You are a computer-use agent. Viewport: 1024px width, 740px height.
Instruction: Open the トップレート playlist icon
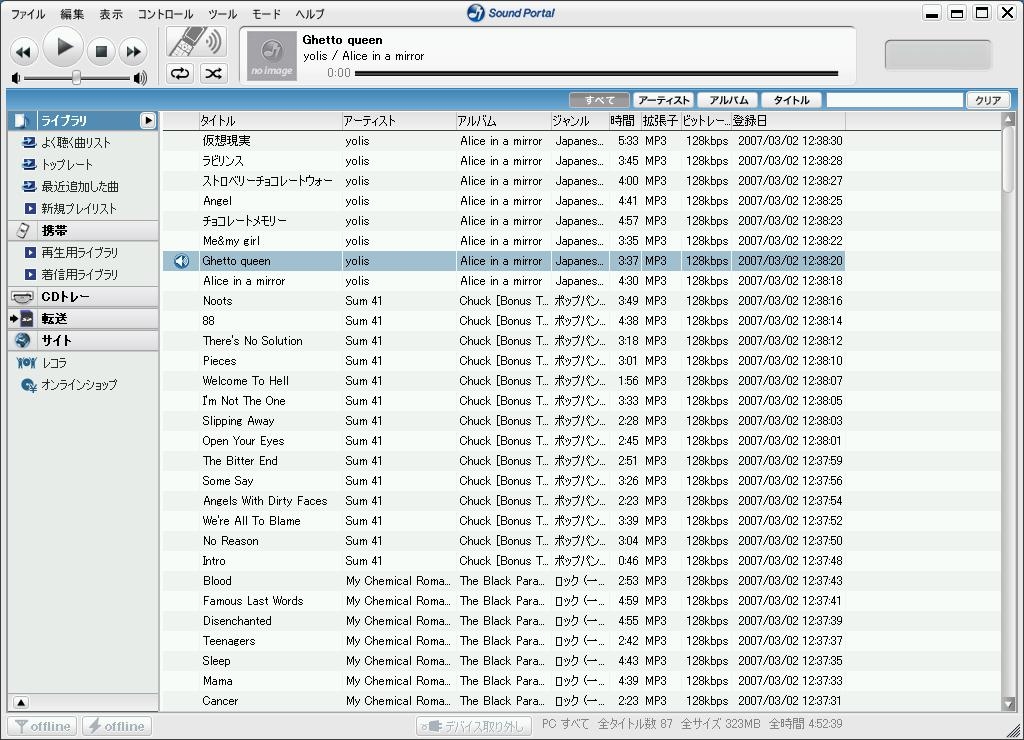pyautogui.click(x=29, y=165)
